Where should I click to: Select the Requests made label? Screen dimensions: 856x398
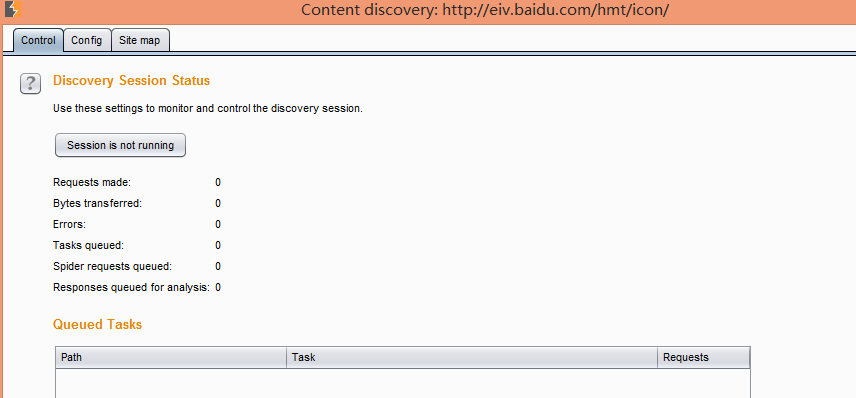click(92, 182)
